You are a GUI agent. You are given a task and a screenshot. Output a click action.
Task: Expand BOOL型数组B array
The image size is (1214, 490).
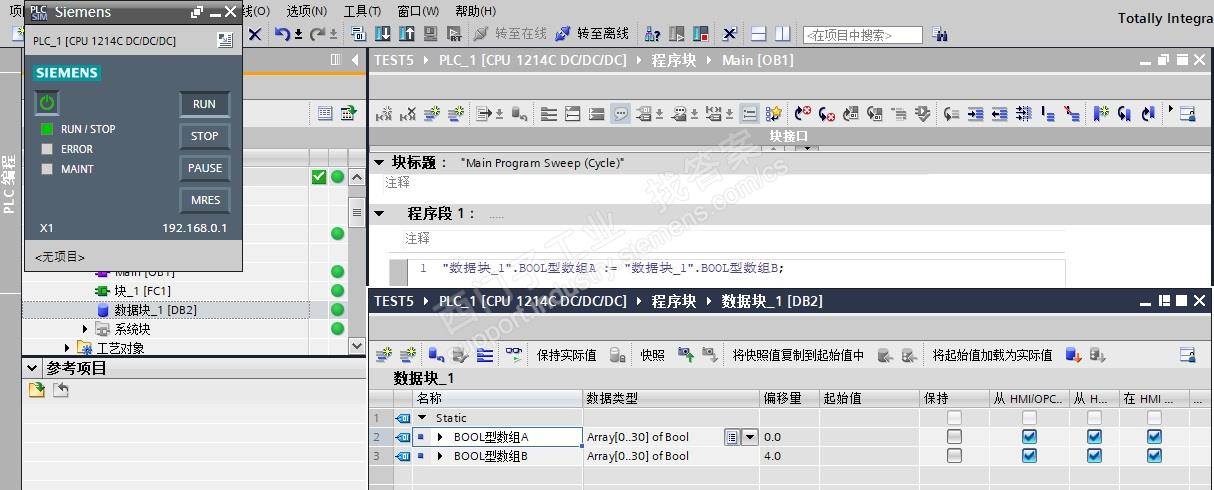pos(440,456)
